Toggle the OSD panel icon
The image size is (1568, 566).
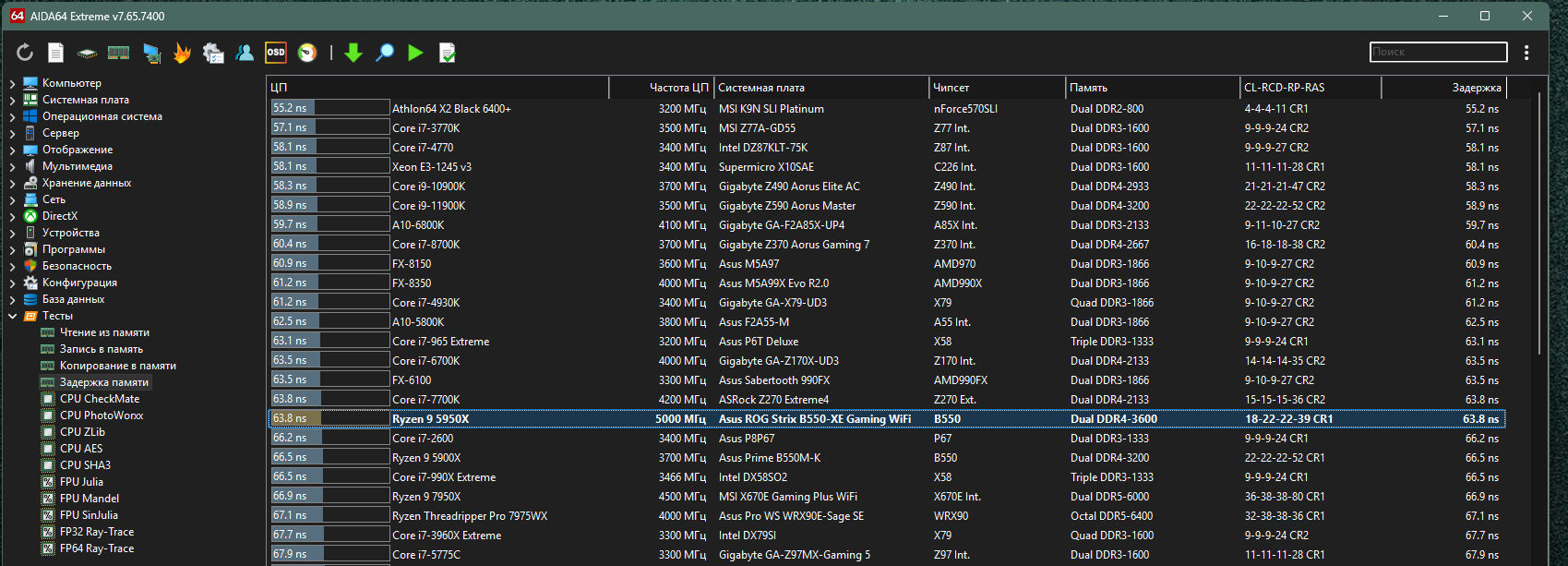coord(276,53)
